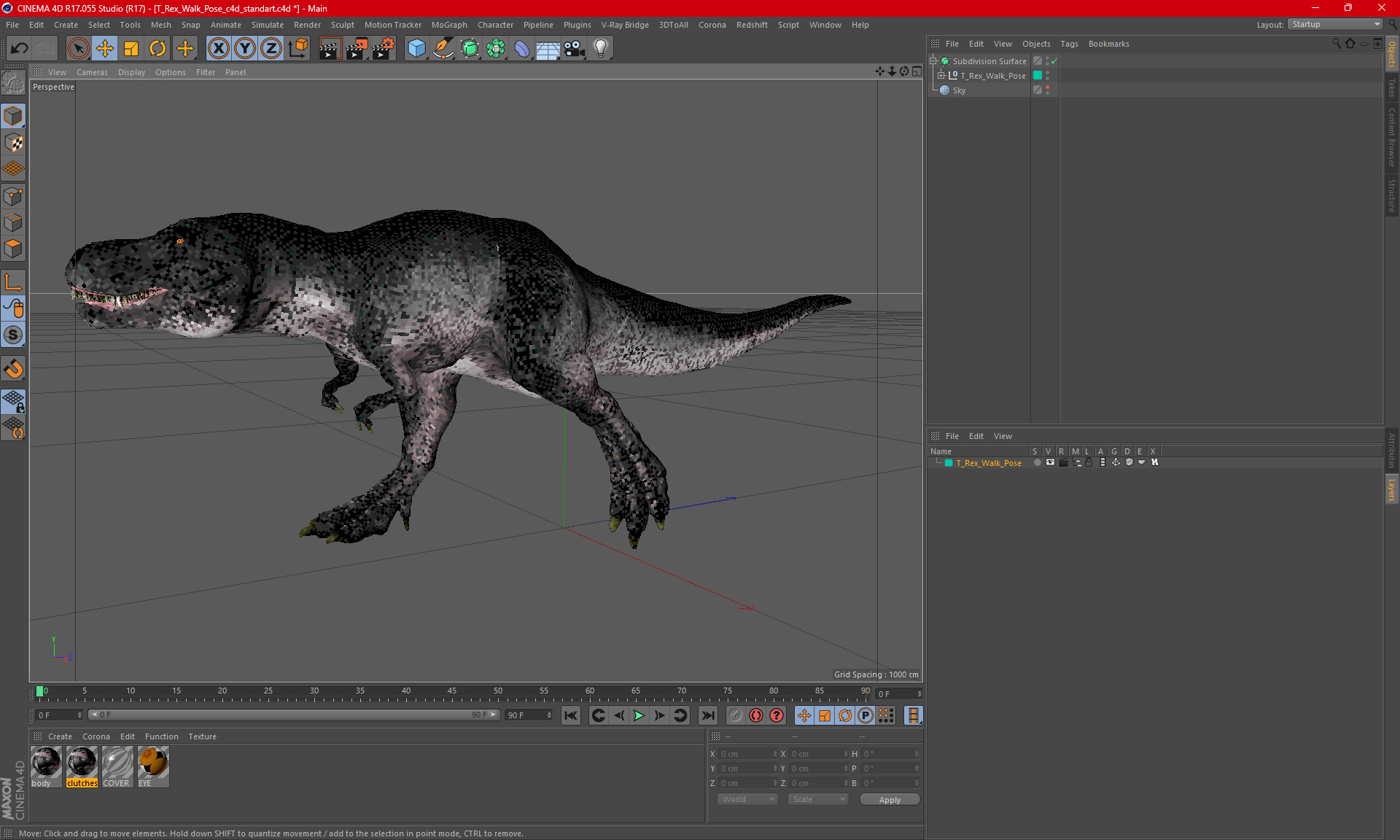Viewport: 1400px width, 840px height.
Task: Toggle Subdivision Surface enable green checkmark
Action: pyautogui.click(x=1054, y=61)
